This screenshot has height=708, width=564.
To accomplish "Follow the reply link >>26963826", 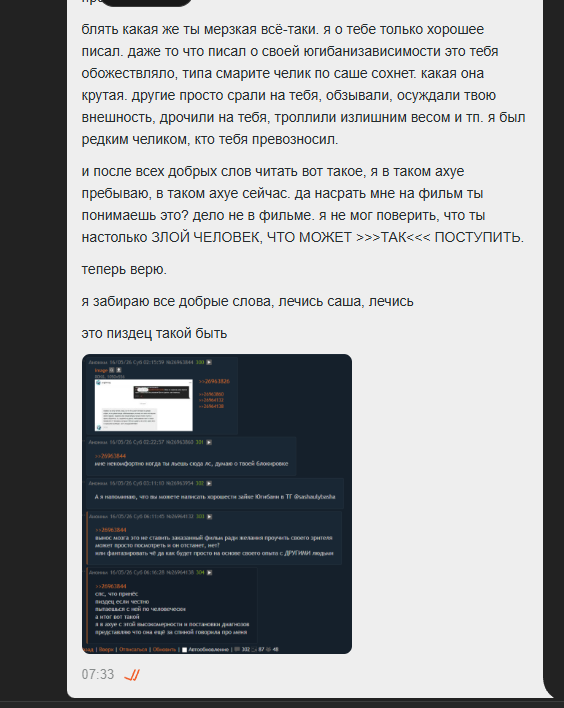I will [x=214, y=382].
